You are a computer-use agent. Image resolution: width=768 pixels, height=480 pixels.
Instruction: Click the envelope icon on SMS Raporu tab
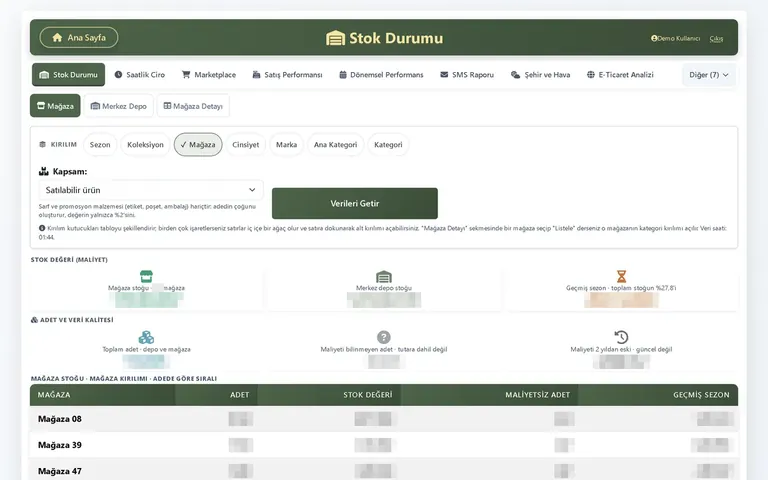coord(444,74)
